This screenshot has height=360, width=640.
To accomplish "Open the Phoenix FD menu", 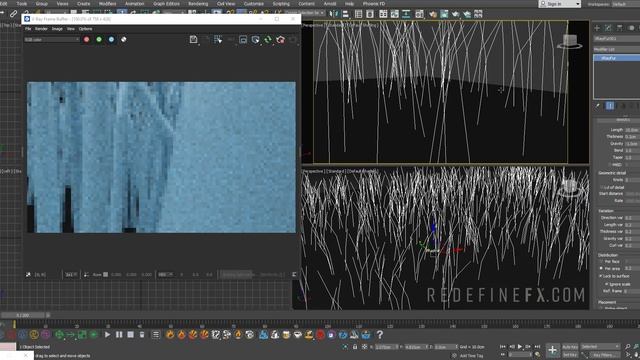I will 374,4.
